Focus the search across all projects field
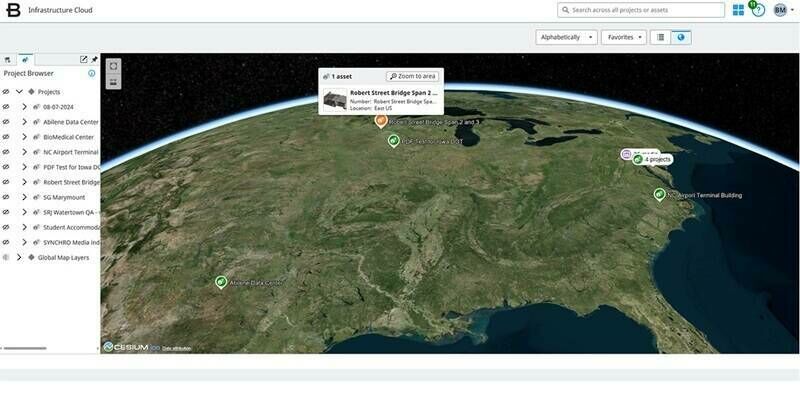800x400 pixels. coord(641,10)
